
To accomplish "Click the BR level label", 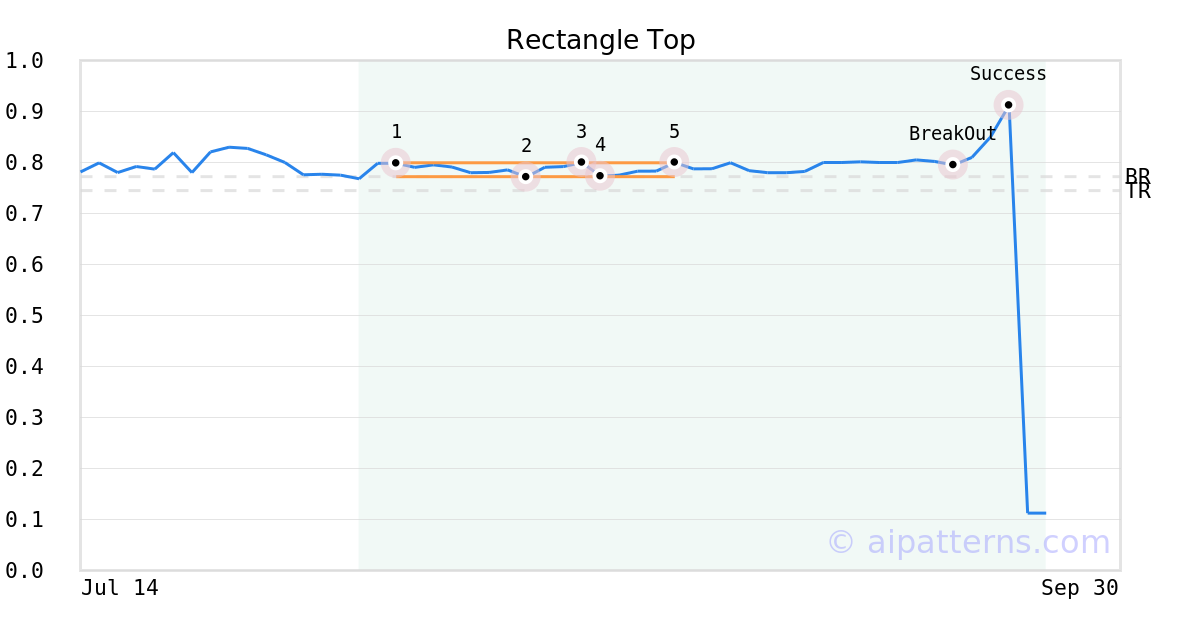I will point(1137,176).
